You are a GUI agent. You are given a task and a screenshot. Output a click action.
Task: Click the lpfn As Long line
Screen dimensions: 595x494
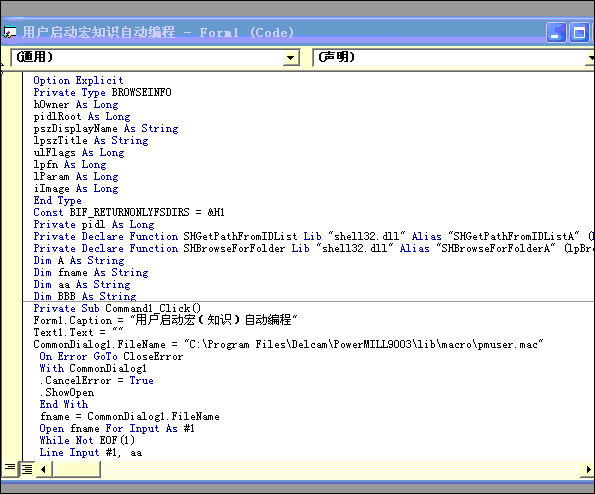click(x=70, y=165)
